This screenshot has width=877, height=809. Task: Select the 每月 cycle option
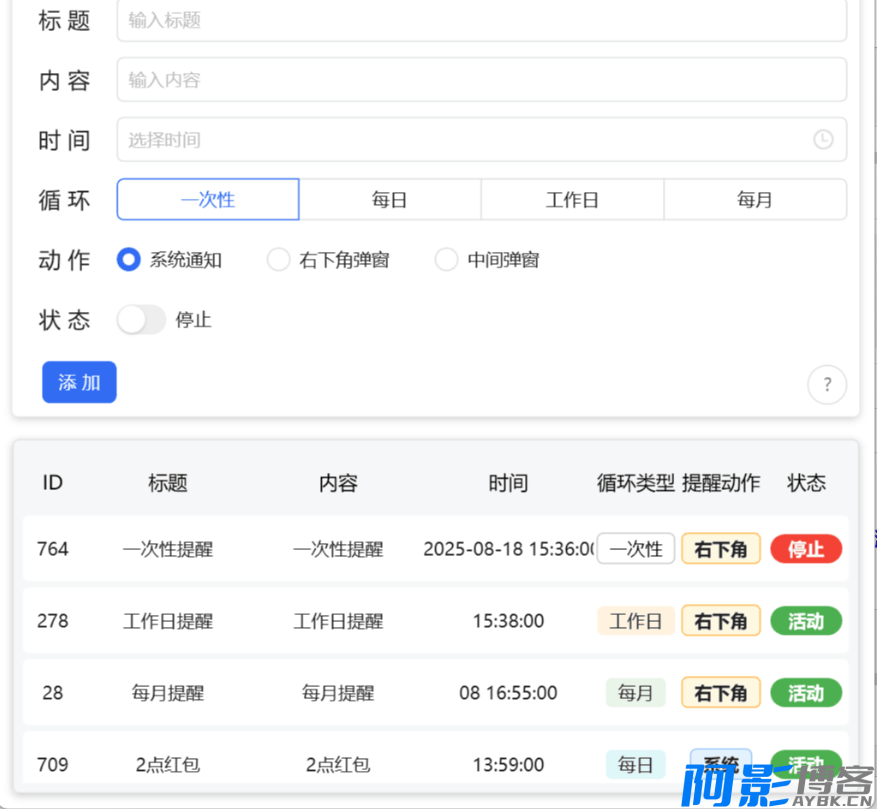[x=755, y=200]
